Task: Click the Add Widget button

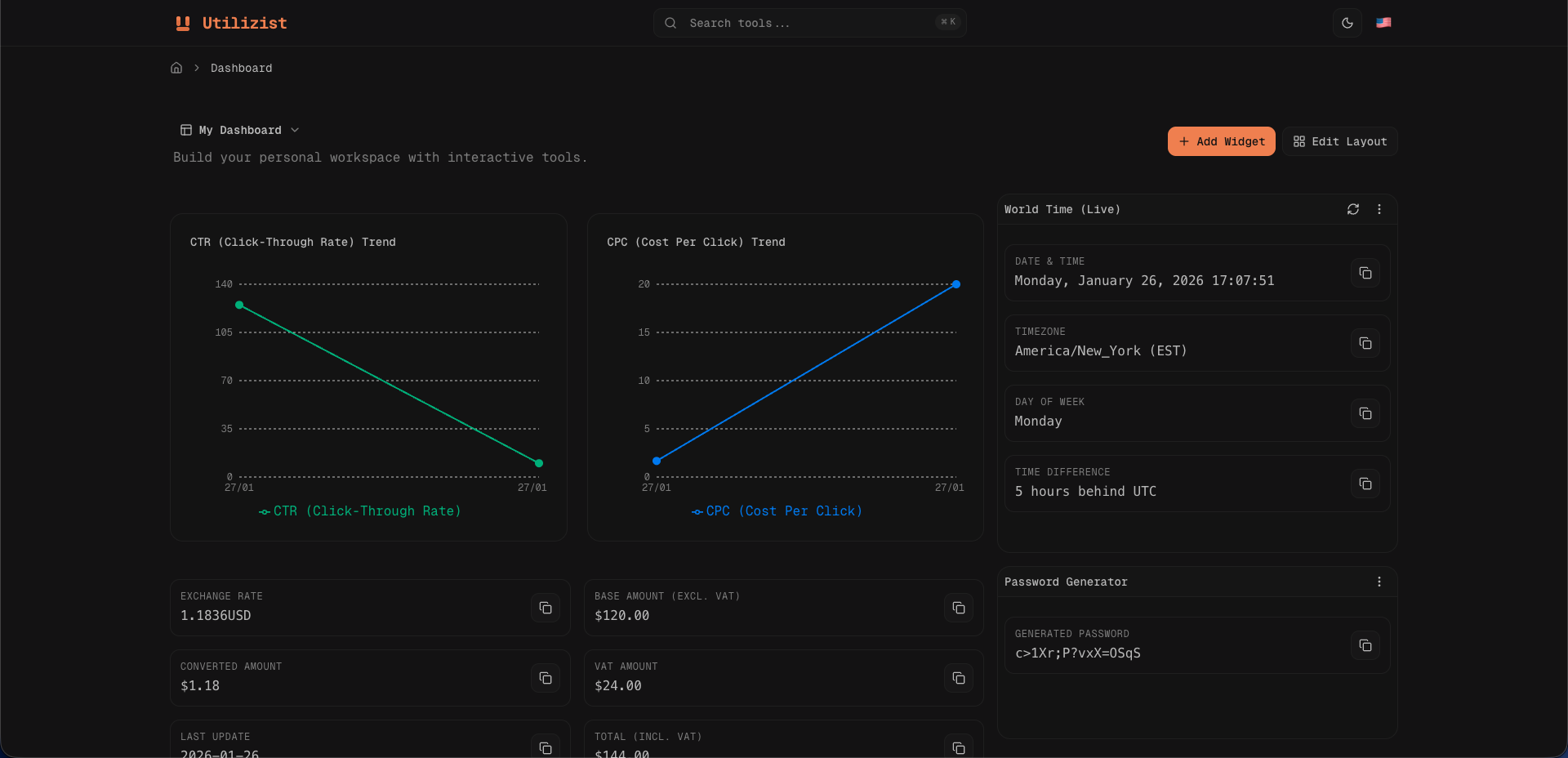Action: point(1221,141)
